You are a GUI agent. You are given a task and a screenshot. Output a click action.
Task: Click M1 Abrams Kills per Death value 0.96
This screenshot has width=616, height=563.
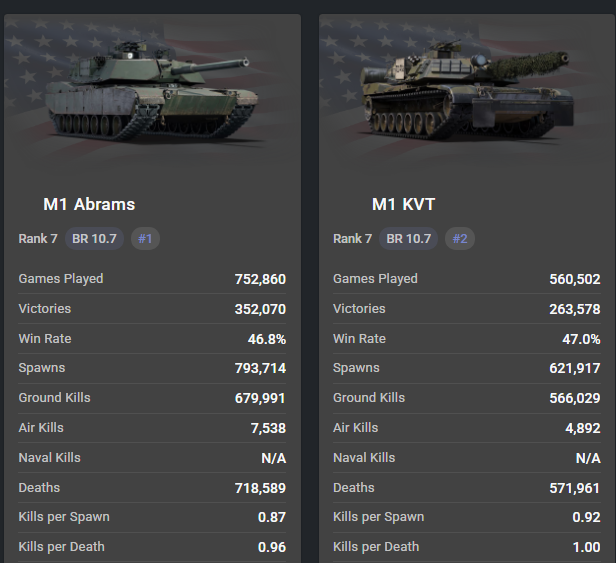[x=270, y=547]
